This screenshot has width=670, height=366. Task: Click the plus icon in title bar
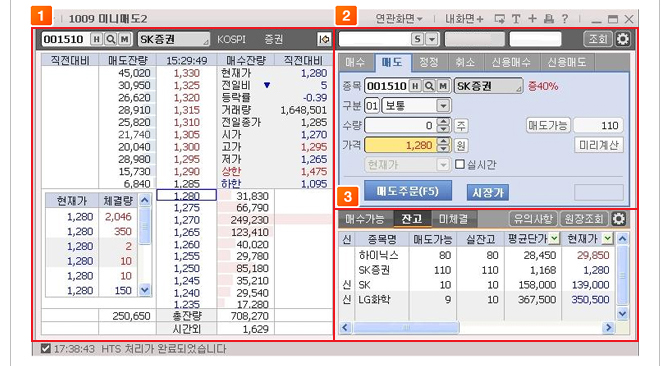(532, 18)
